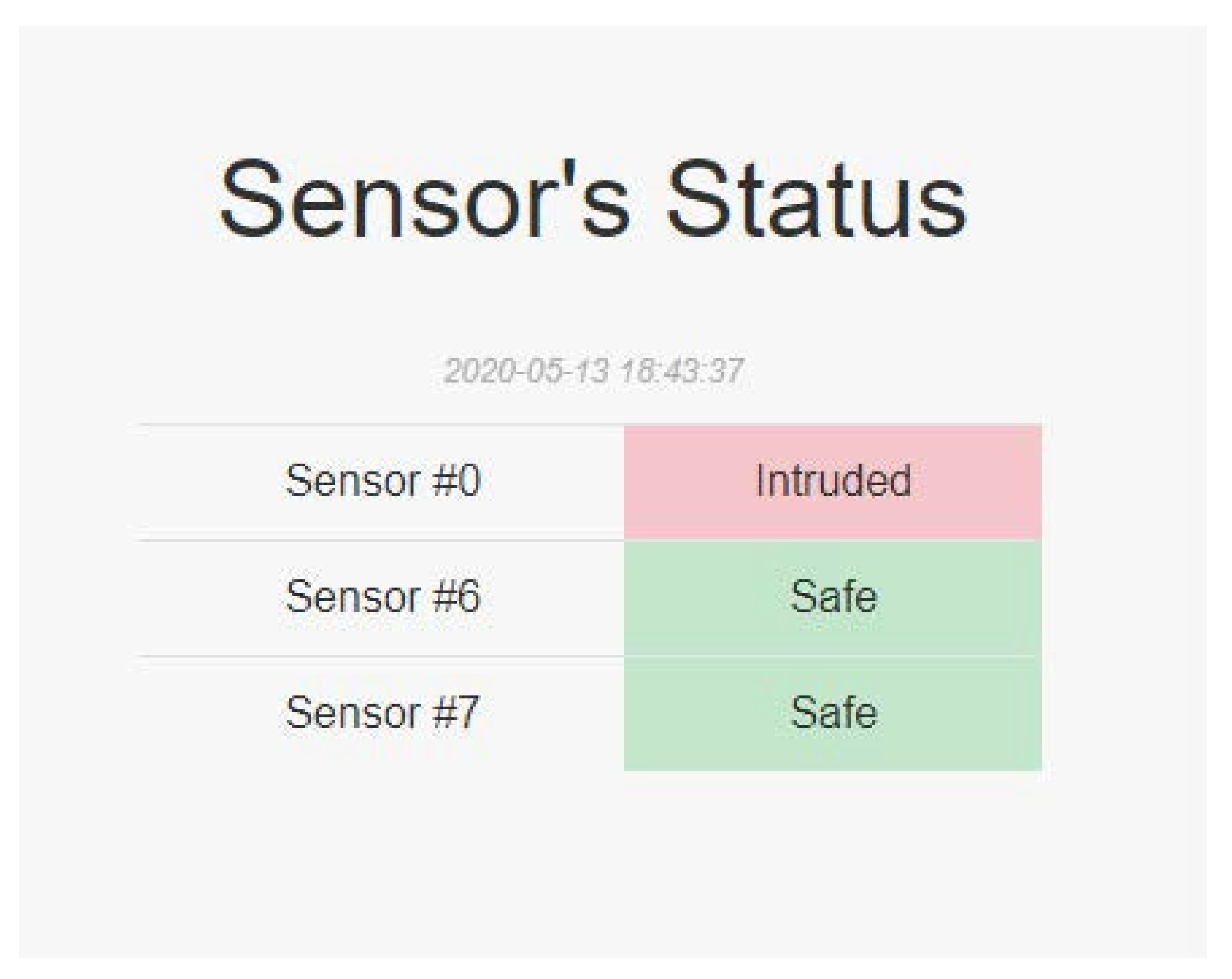Select the Sensor #0 row label

click(382, 481)
